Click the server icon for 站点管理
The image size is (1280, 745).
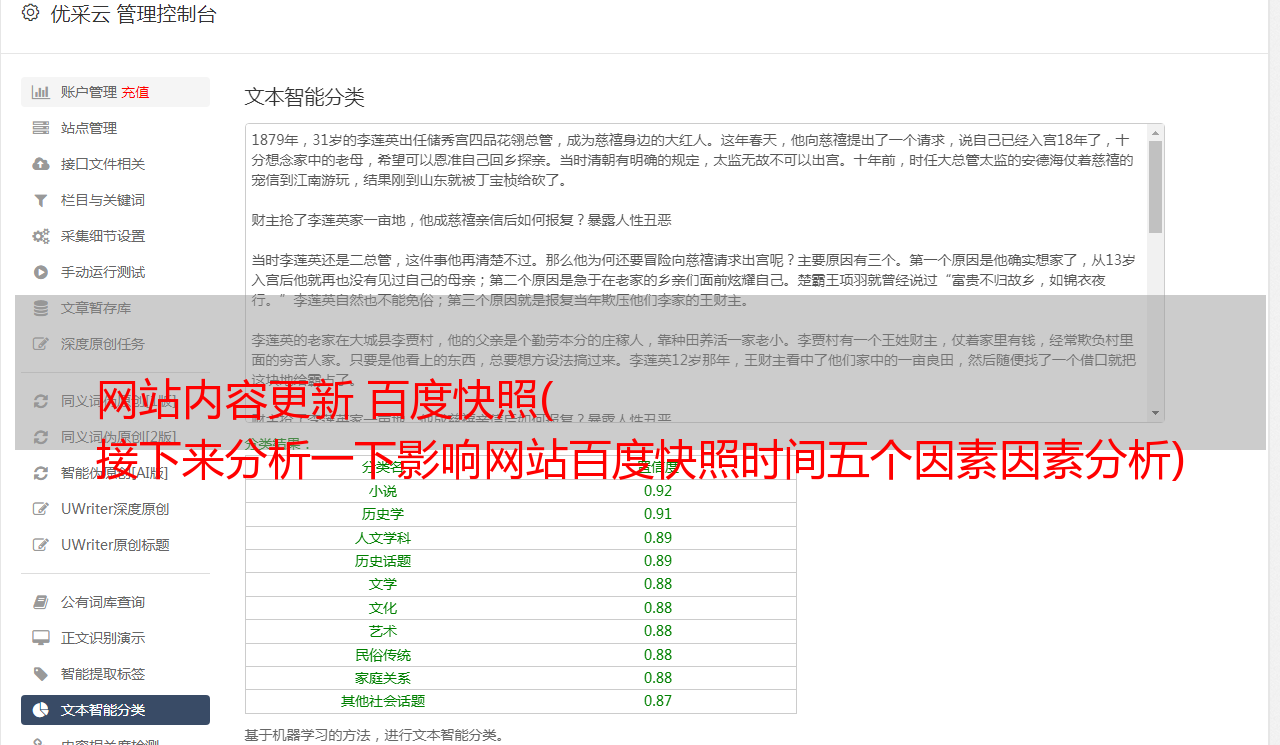[x=41, y=128]
